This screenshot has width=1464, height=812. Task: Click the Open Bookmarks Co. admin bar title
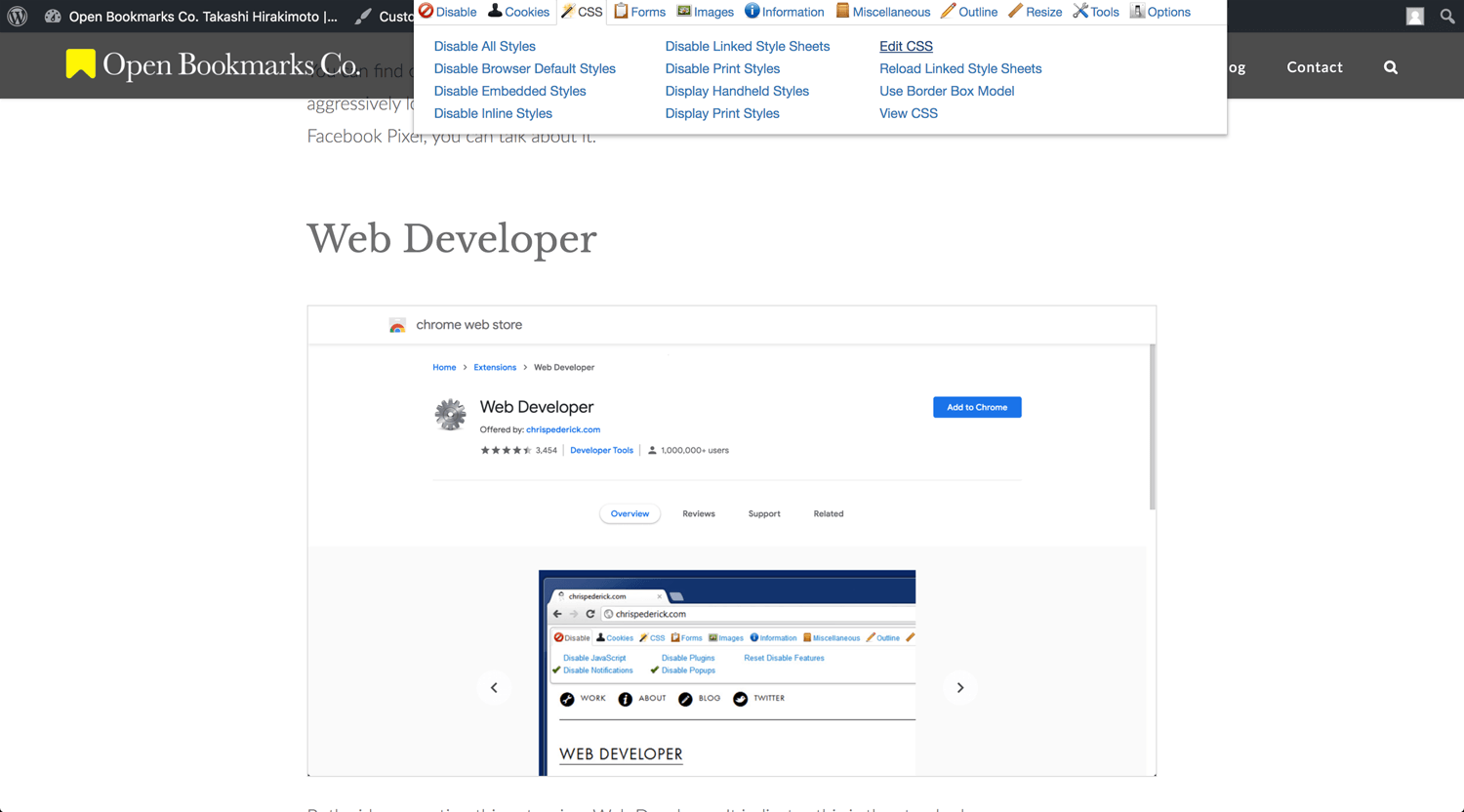pos(203,17)
